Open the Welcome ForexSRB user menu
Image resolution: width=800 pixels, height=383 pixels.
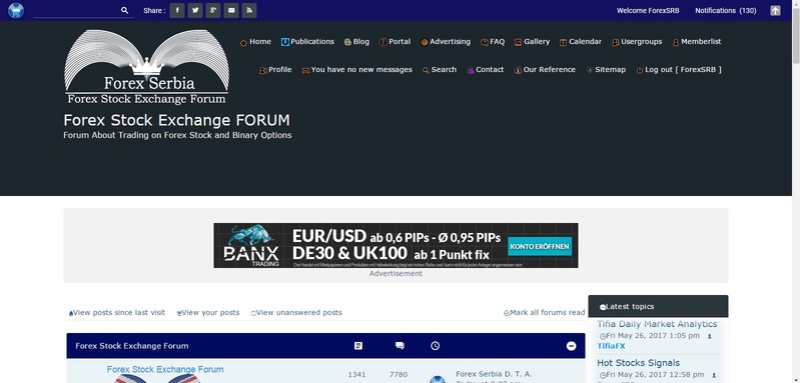pos(648,10)
